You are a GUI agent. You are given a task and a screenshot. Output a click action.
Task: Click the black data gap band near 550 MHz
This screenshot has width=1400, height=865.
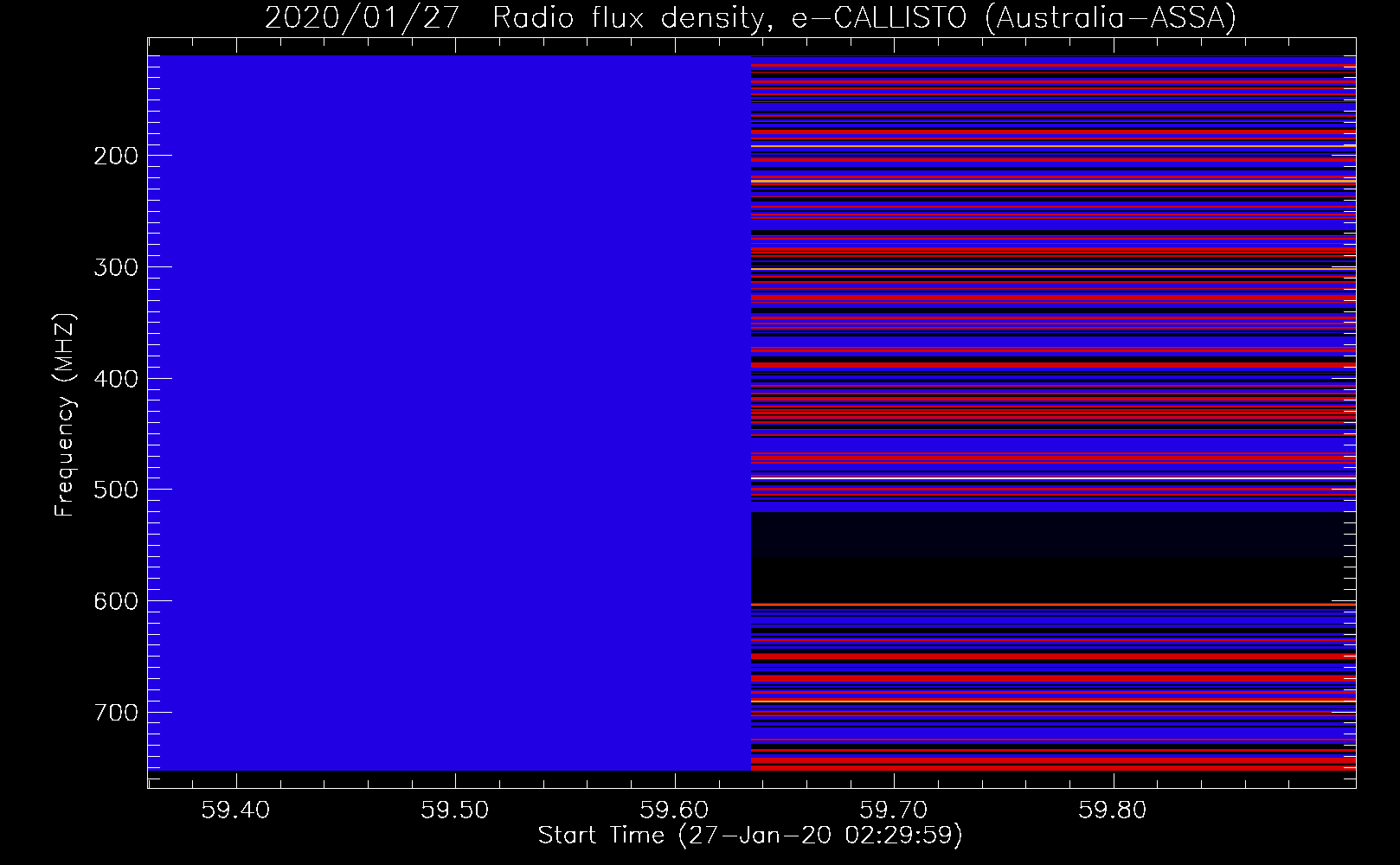coord(1053,558)
